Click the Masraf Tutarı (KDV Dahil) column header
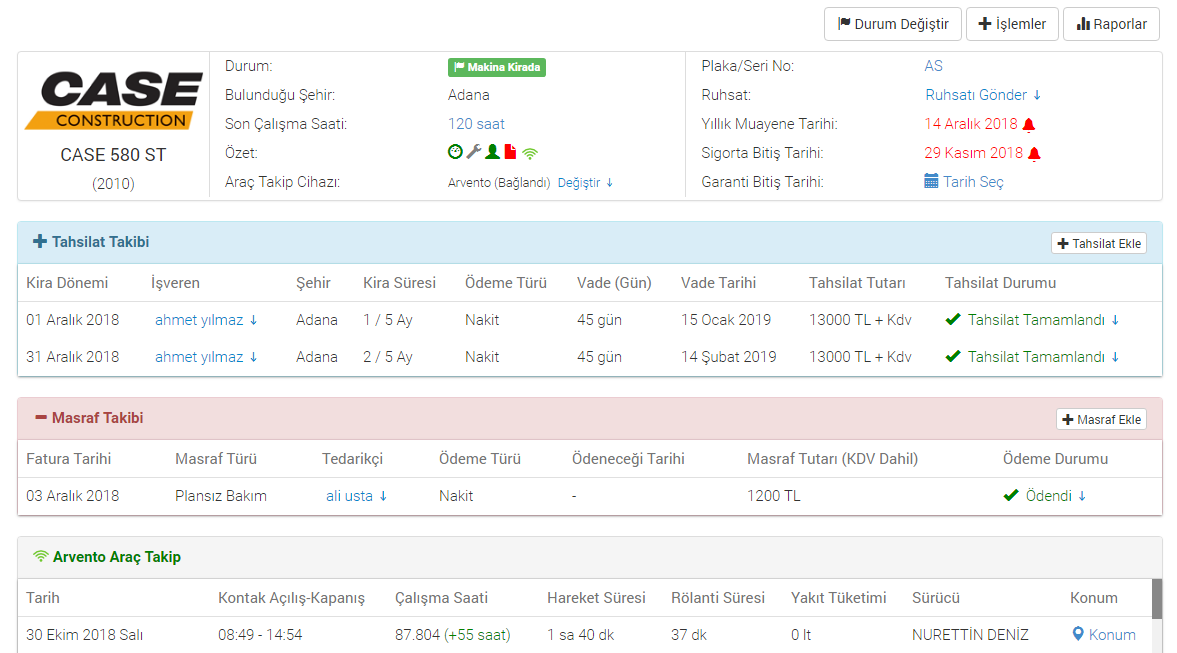The image size is (1177, 653). pos(832,459)
